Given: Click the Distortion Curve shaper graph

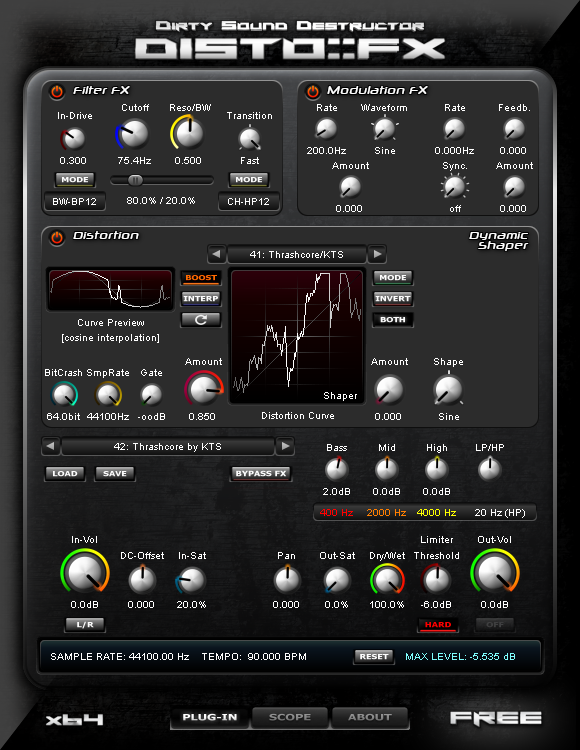Looking at the screenshot, I should click(x=297, y=337).
